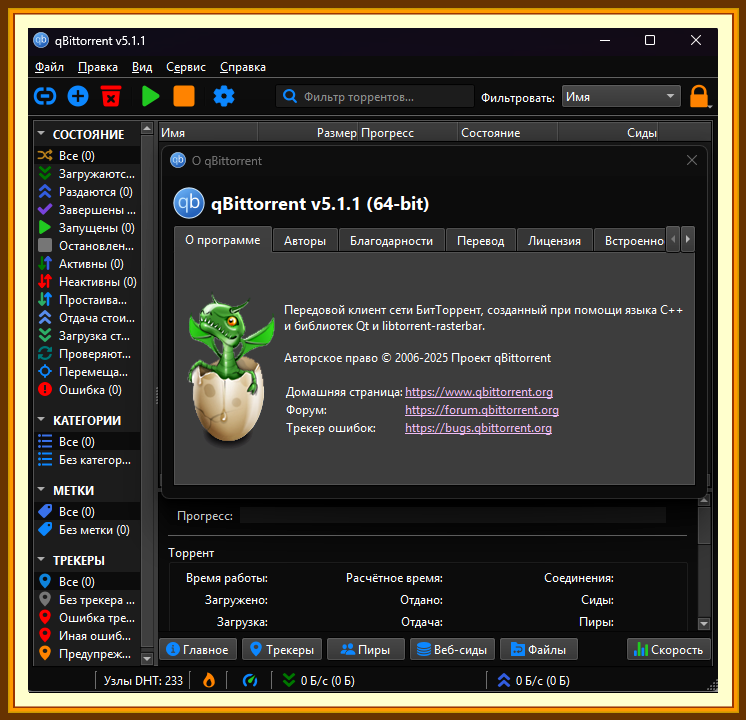The width and height of the screenshot is (746, 720).
Task: Click the add torrent file plus icon
Action: pos(78,97)
